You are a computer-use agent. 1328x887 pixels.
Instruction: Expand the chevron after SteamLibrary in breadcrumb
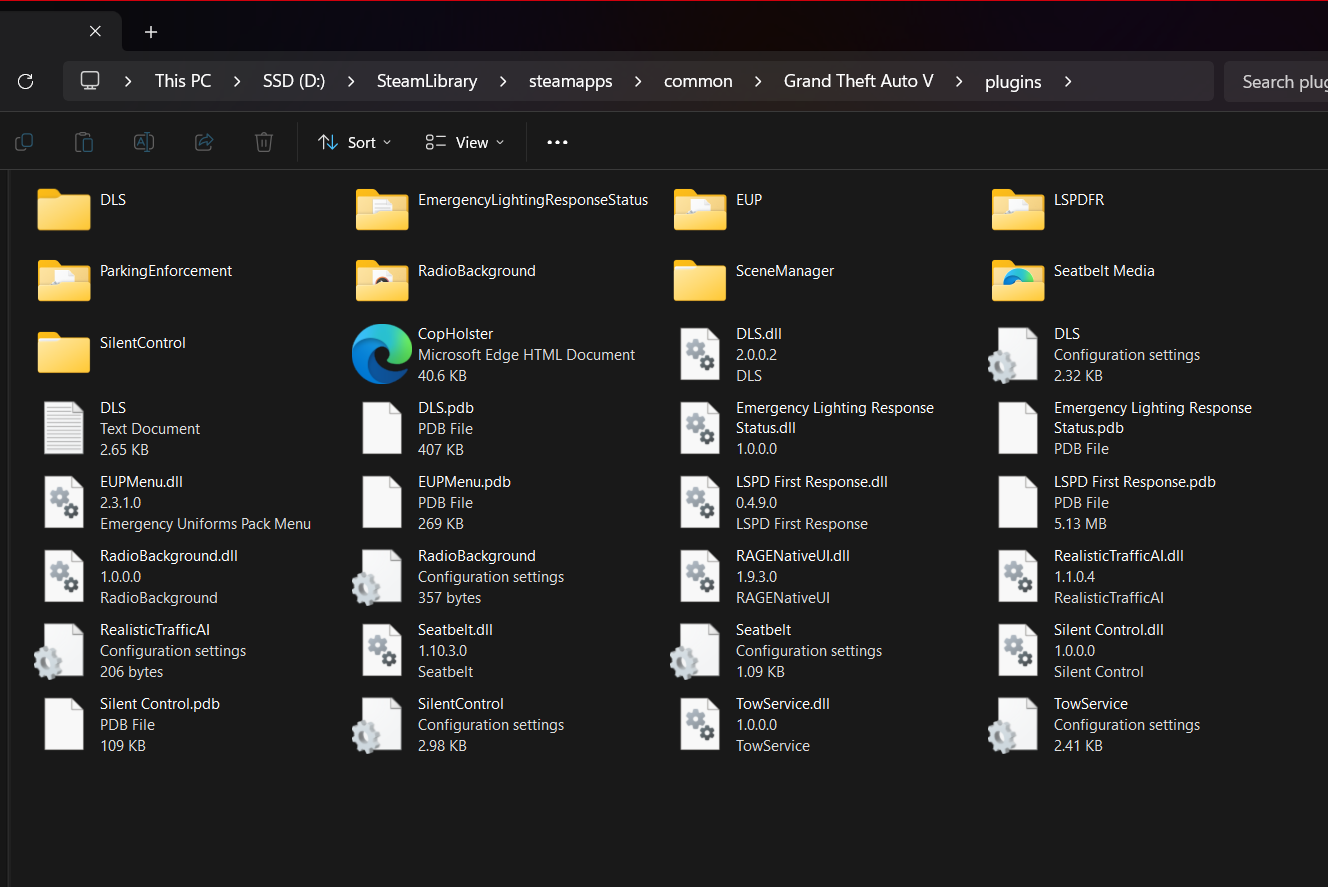pyautogui.click(x=503, y=81)
